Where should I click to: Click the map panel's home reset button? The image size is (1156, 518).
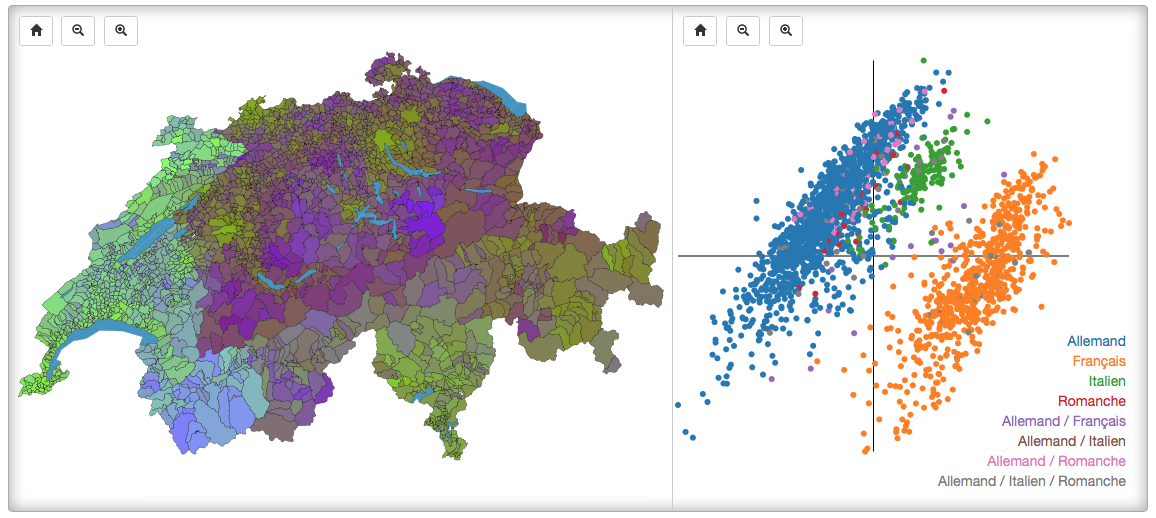tap(36, 31)
